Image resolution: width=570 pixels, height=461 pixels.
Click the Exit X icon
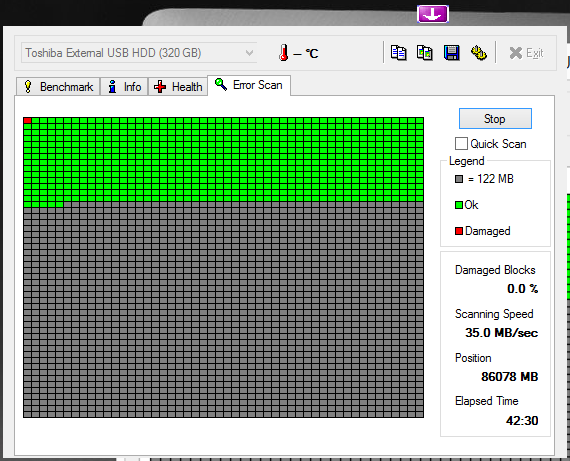coord(515,53)
